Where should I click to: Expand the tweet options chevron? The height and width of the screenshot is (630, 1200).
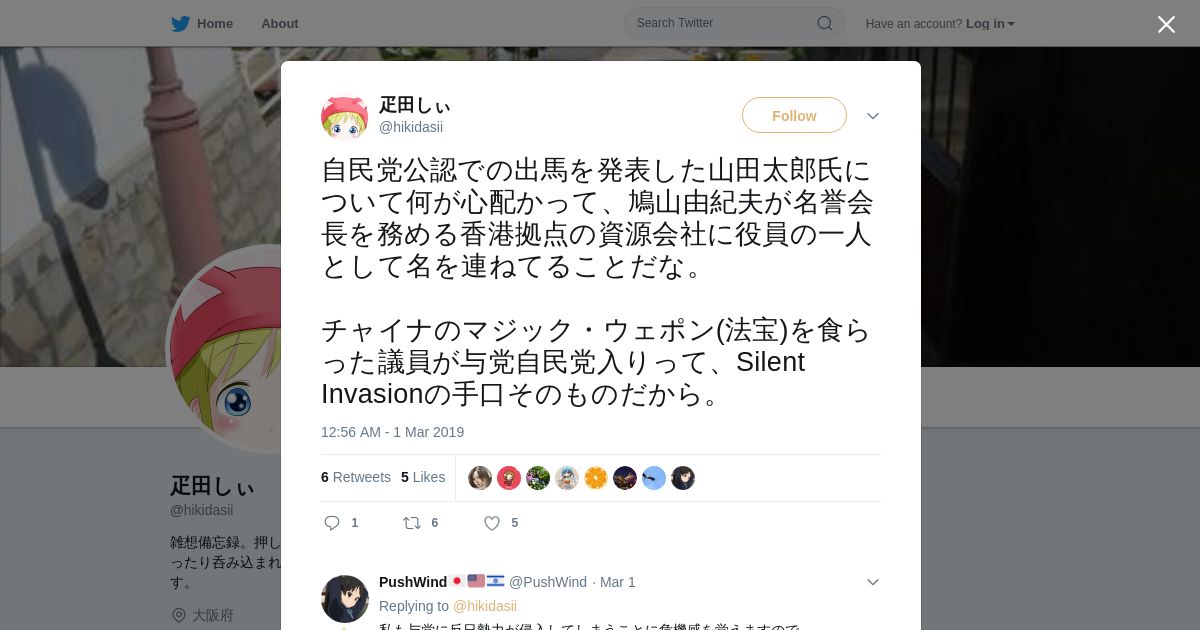point(873,116)
